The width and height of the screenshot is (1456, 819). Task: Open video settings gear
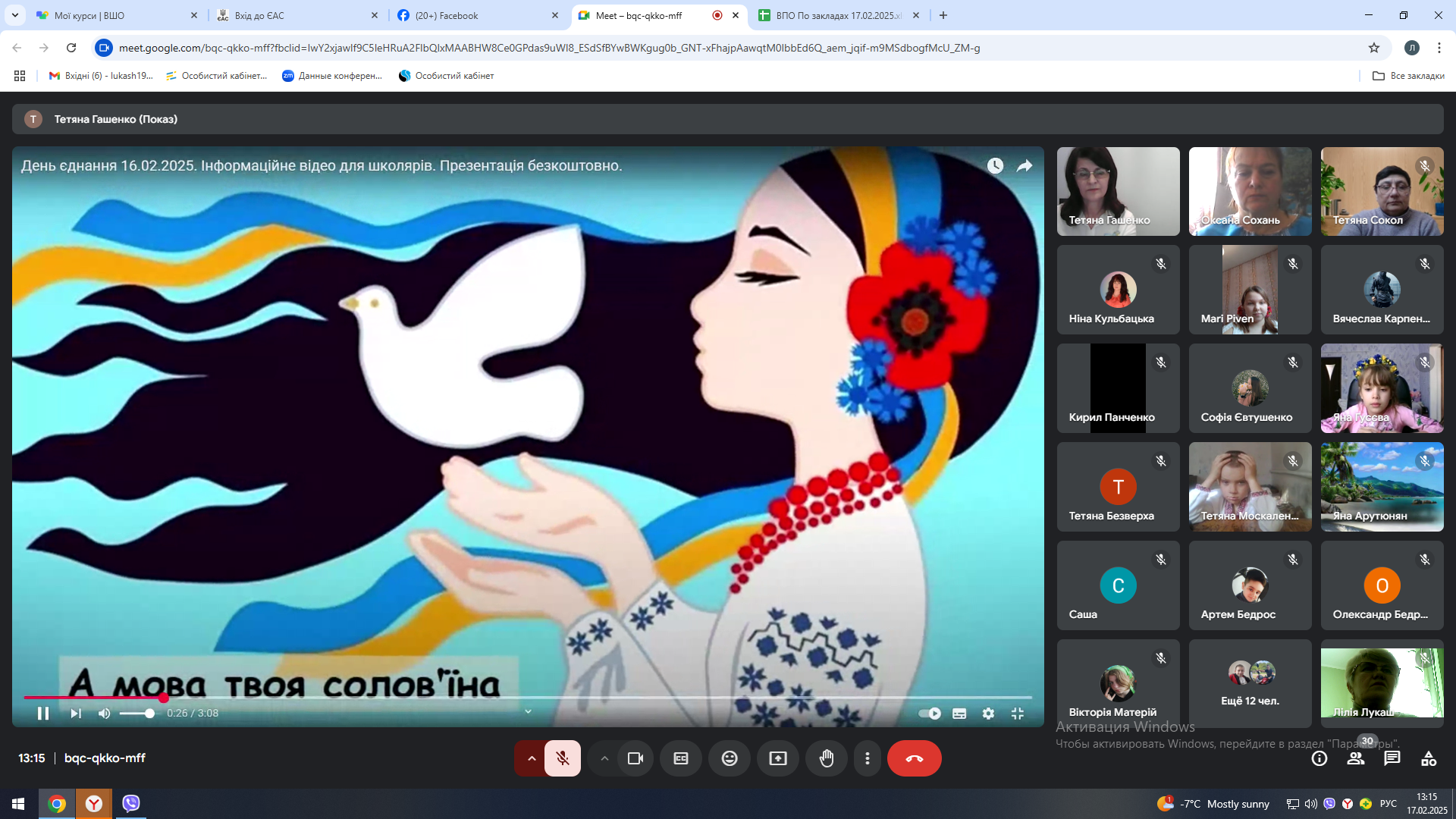click(x=988, y=713)
